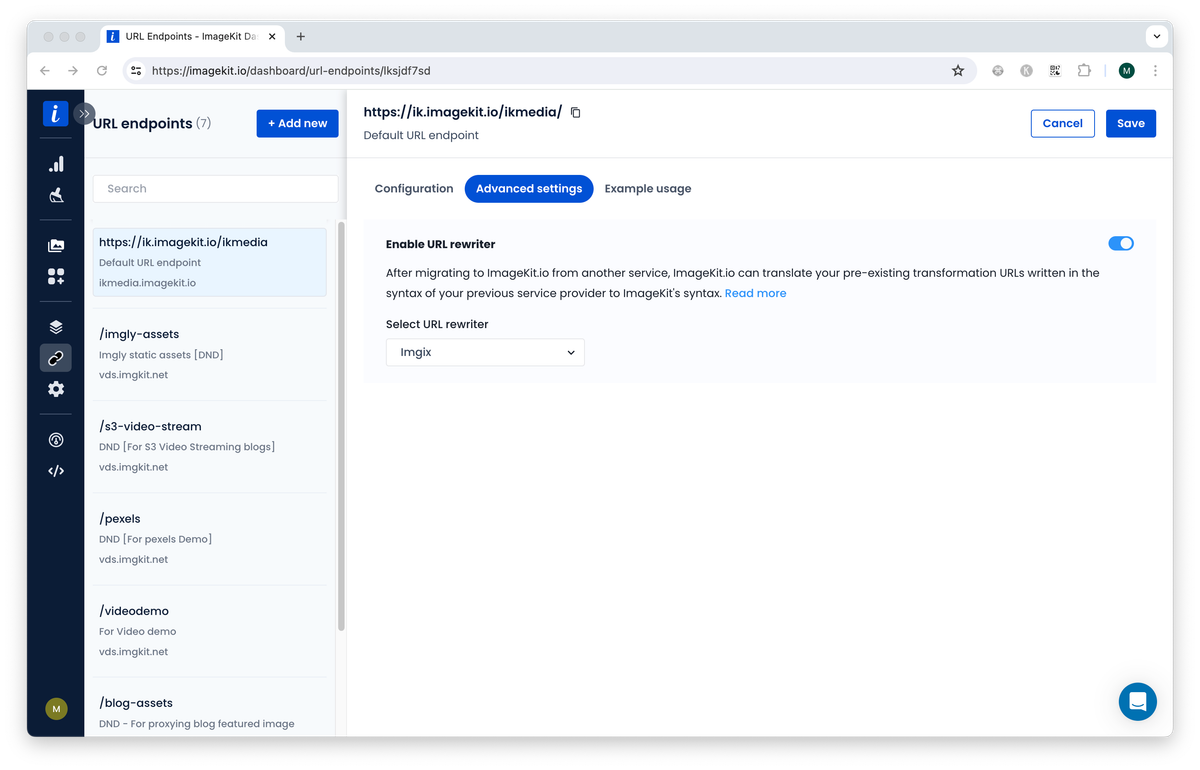Open the circular arrow sidebar icon
The width and height of the screenshot is (1200, 770).
[56, 440]
